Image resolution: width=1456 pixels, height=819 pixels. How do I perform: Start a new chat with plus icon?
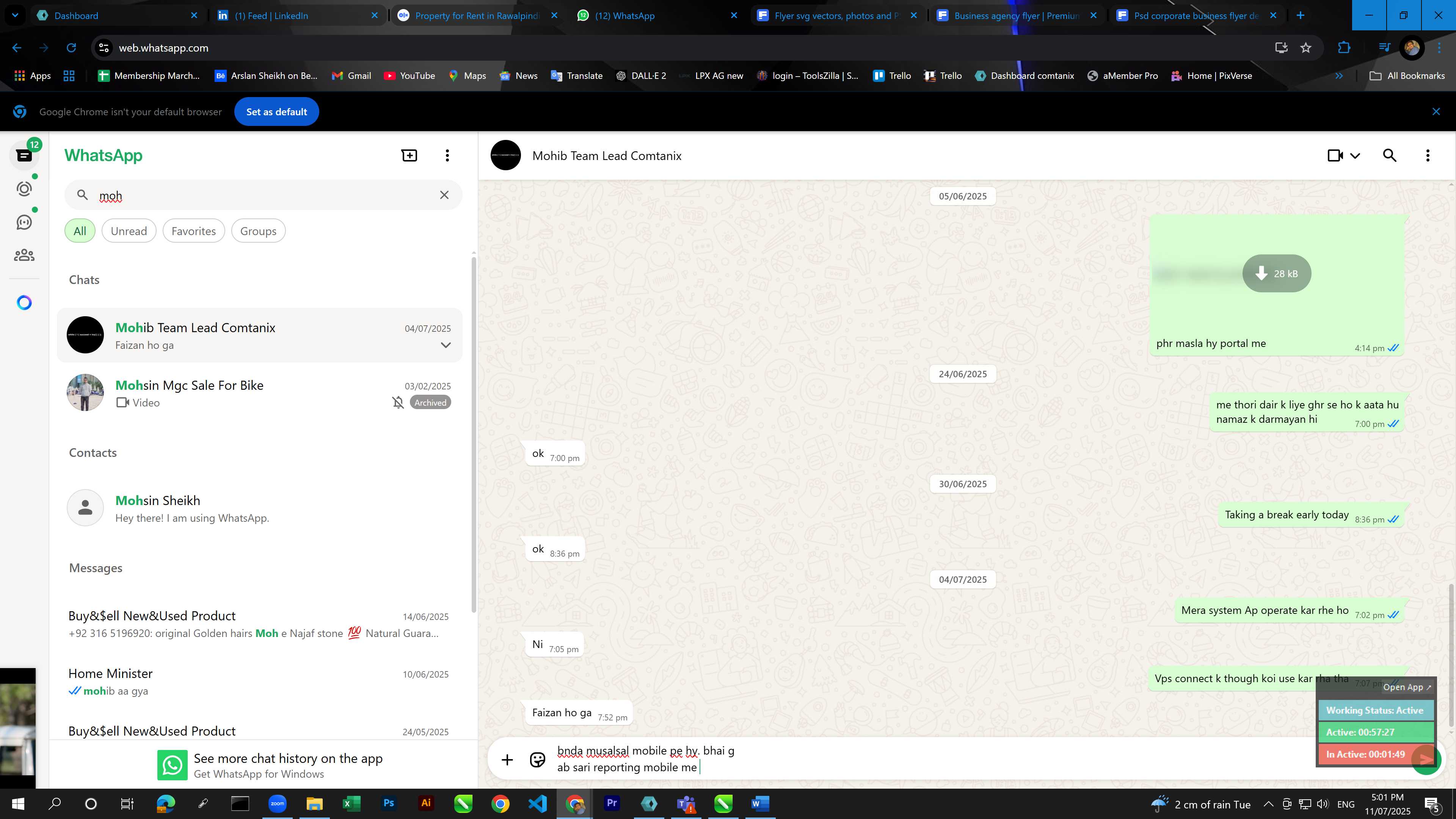pyautogui.click(x=409, y=155)
